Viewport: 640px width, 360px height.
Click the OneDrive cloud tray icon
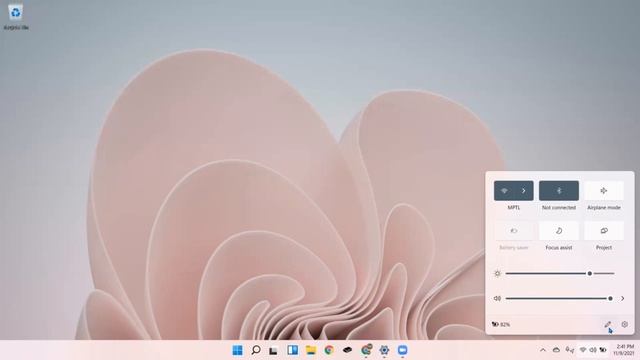(x=556, y=350)
